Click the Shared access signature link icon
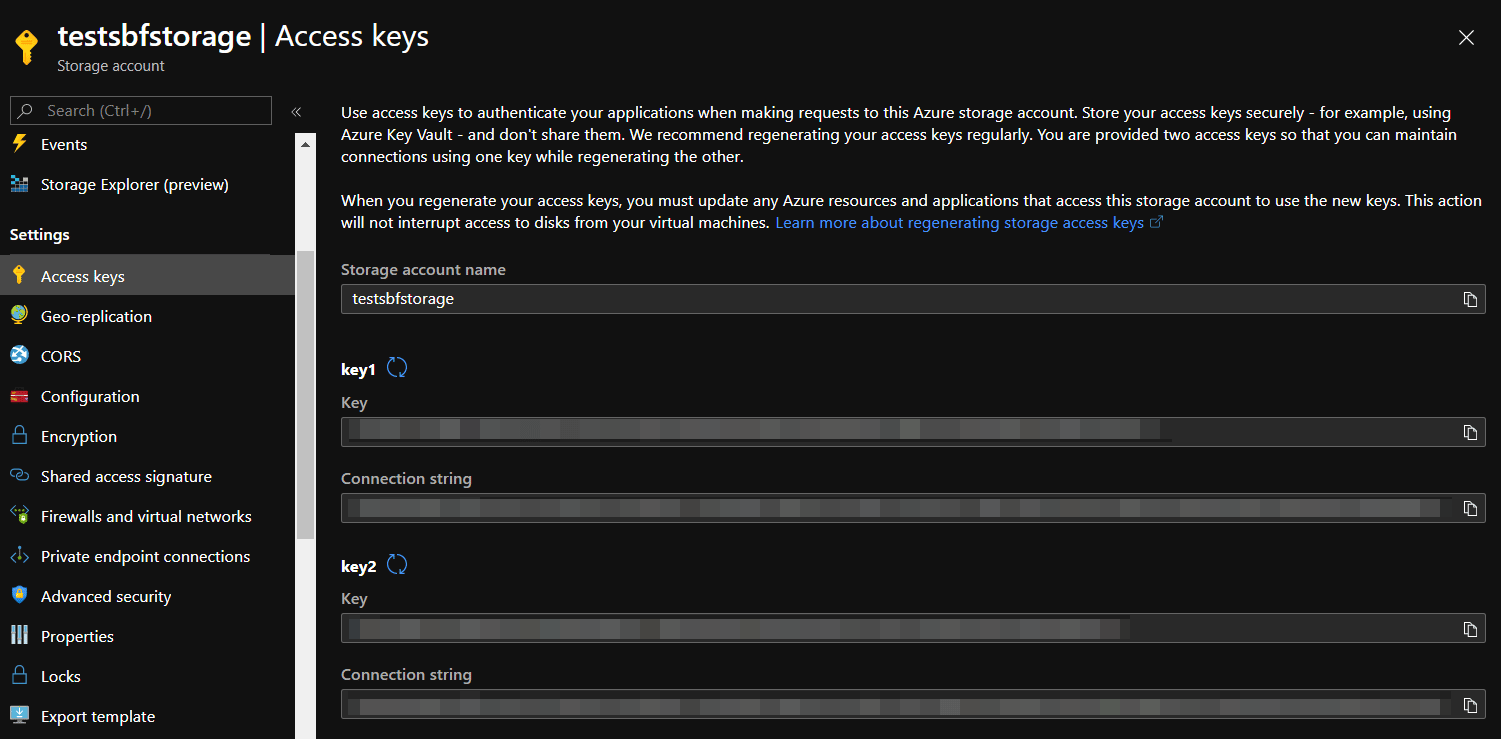 pos(19,476)
